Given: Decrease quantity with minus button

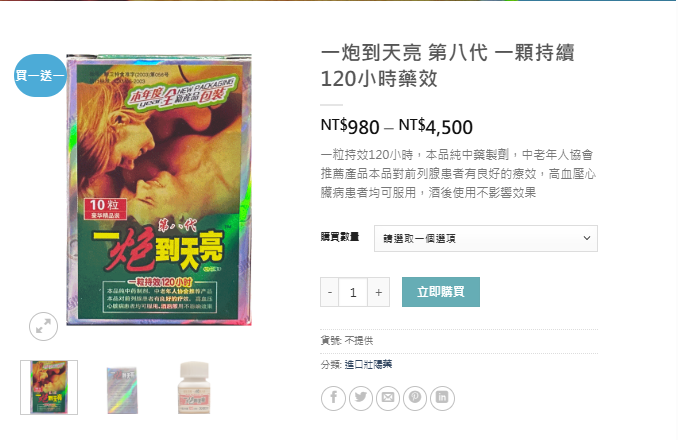Looking at the screenshot, I should (x=329, y=292).
